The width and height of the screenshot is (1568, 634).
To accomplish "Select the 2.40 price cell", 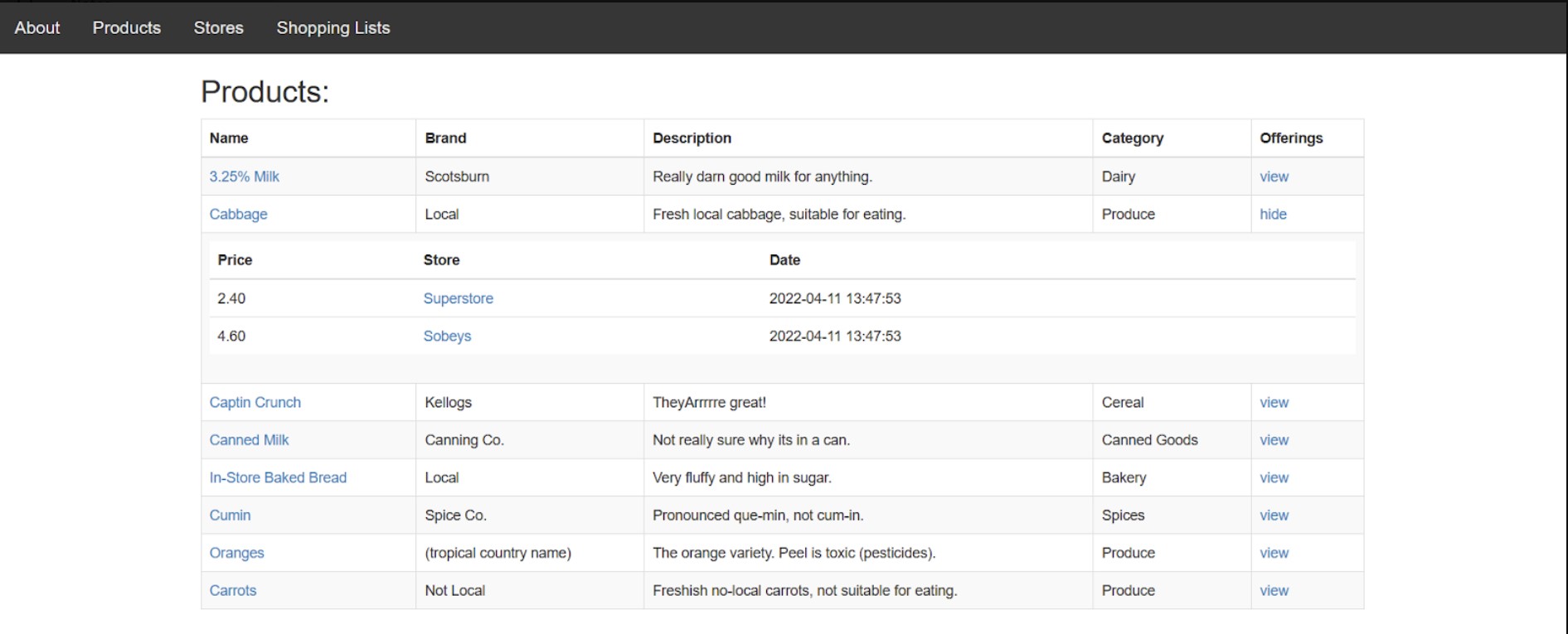I will coord(312,298).
